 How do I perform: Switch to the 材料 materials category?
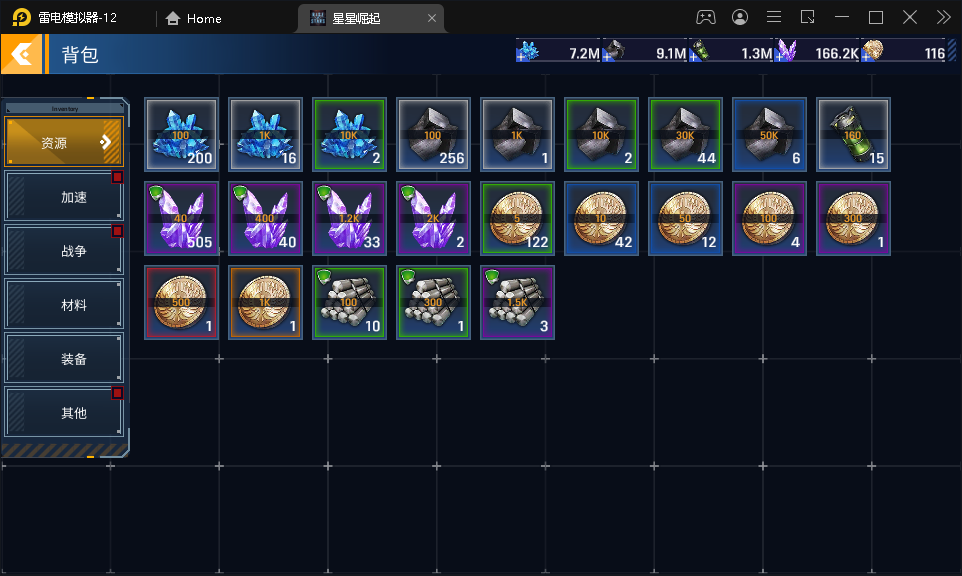click(x=64, y=304)
